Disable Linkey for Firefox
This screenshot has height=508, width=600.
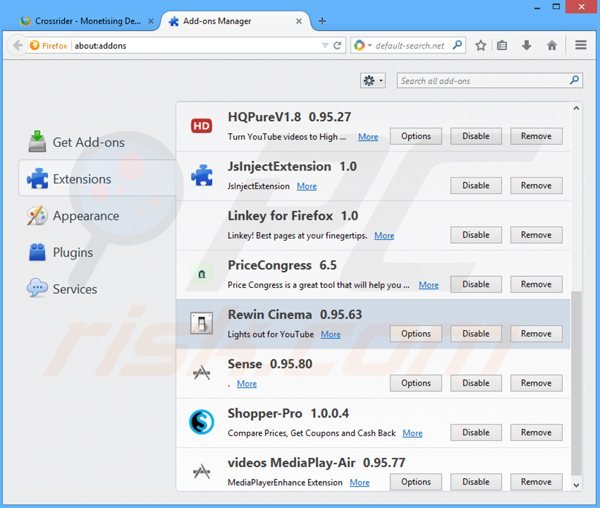476,235
